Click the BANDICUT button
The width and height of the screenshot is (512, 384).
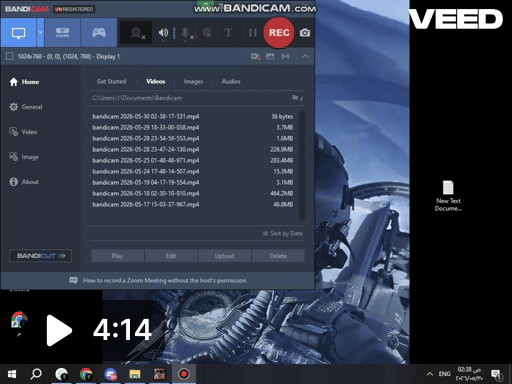[40, 256]
